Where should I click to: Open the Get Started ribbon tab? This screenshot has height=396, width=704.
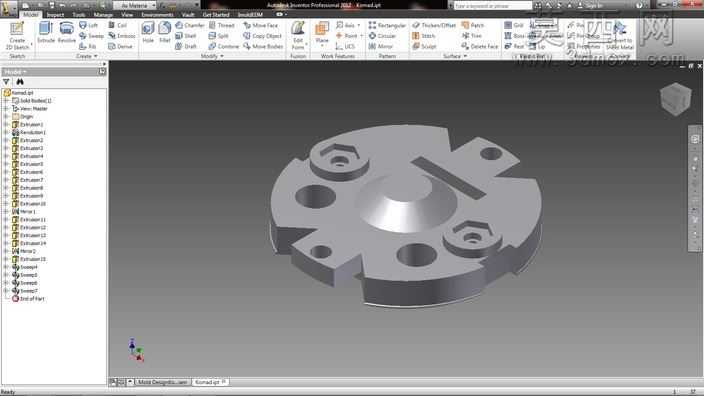[216, 14]
